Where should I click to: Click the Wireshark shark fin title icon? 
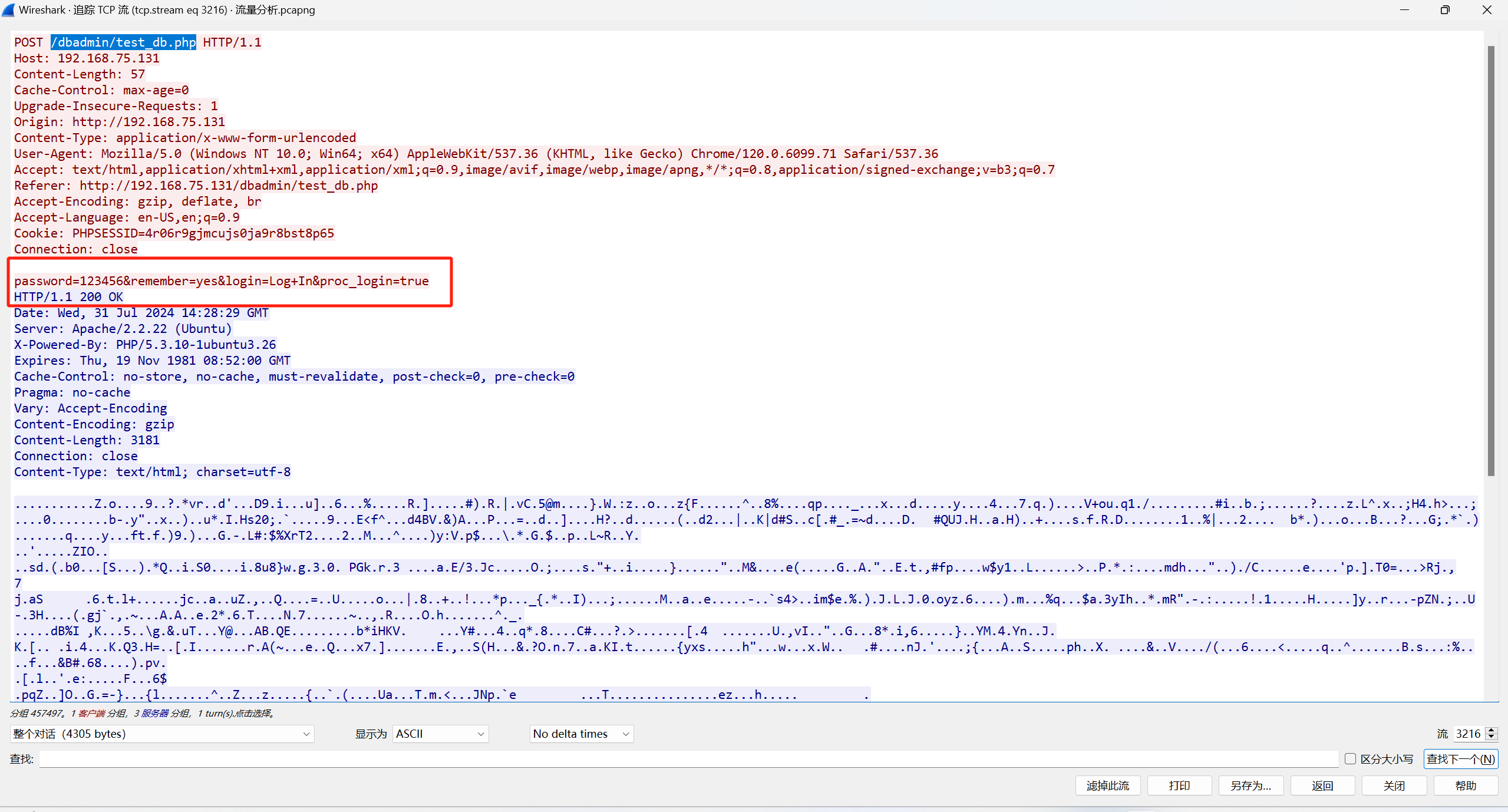(8, 10)
